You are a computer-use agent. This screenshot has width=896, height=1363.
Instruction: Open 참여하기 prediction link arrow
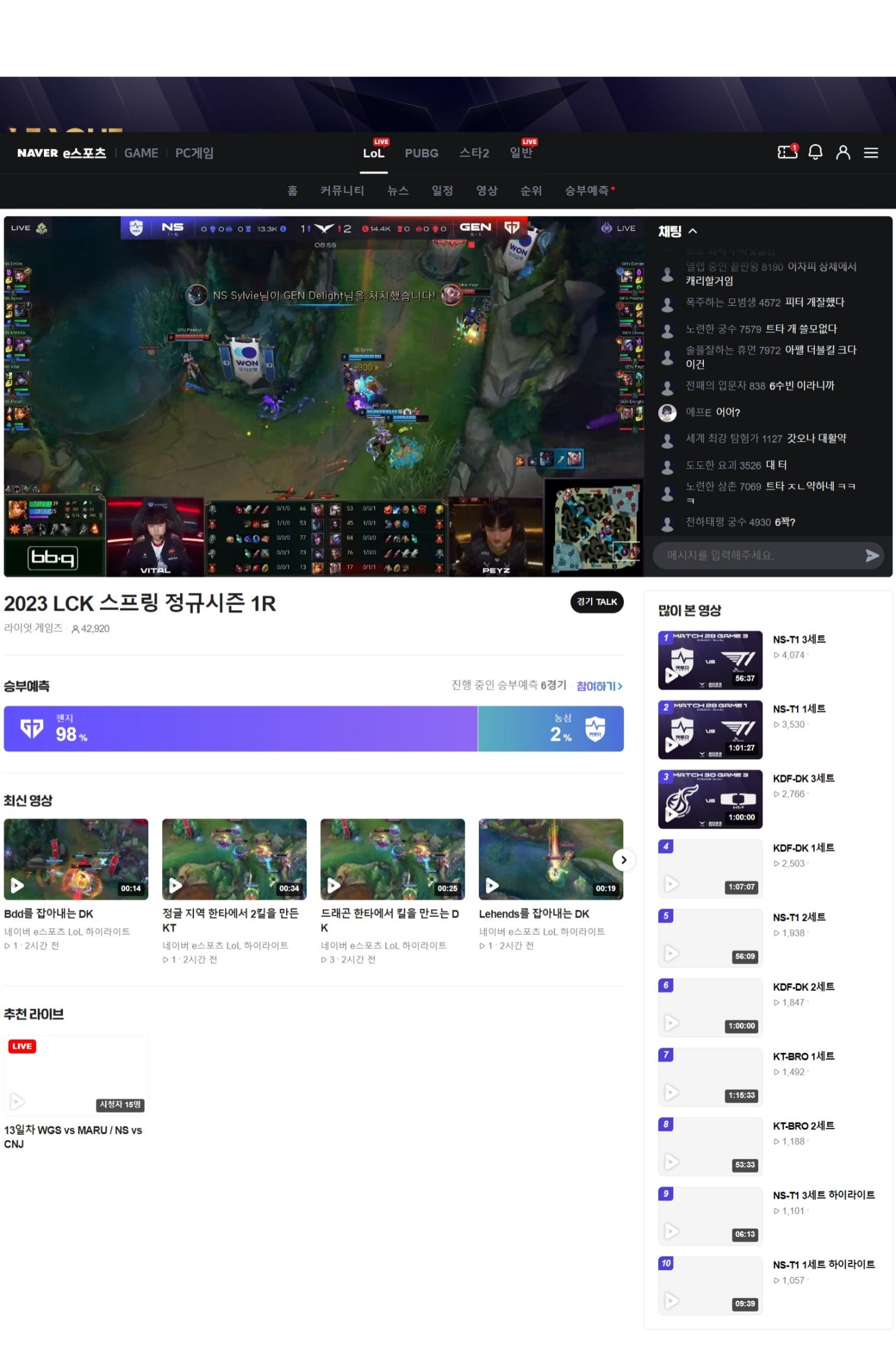600,686
